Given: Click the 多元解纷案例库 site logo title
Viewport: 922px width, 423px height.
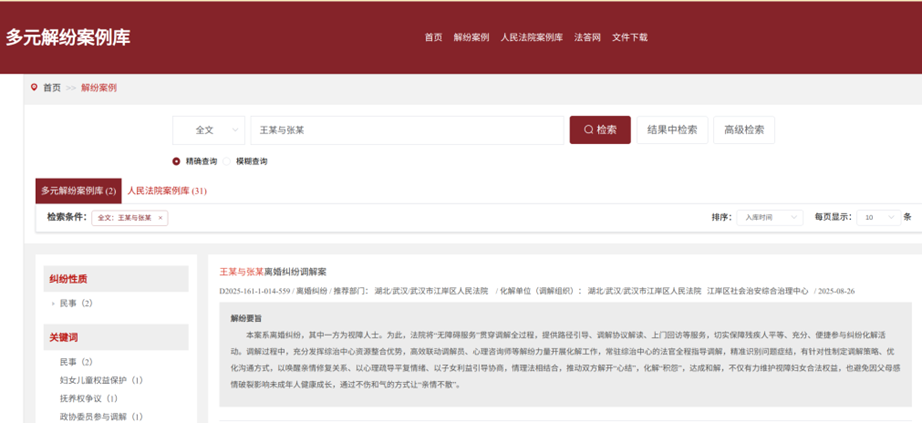Looking at the screenshot, I should click(68, 38).
